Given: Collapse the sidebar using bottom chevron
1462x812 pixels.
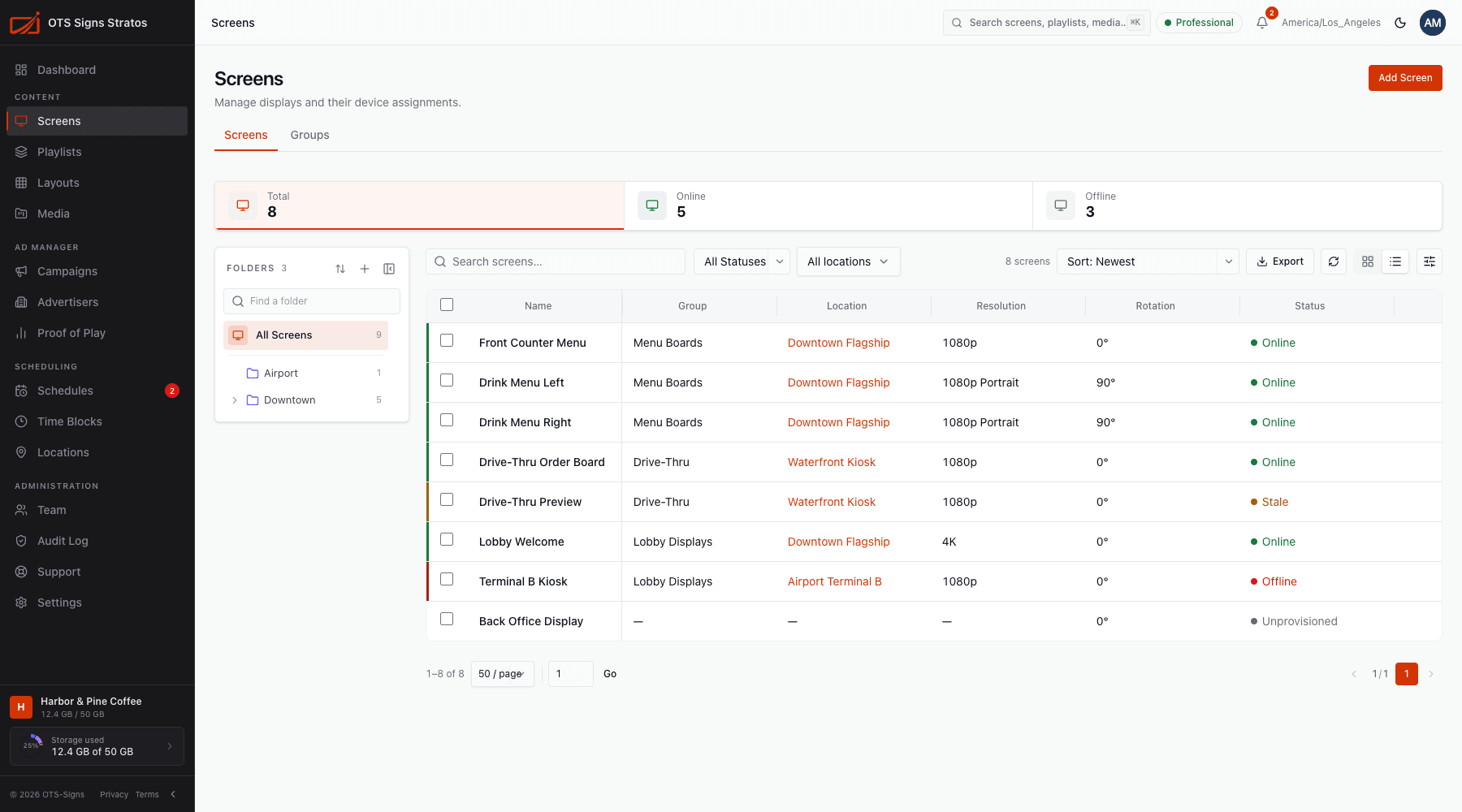Looking at the screenshot, I should pyautogui.click(x=173, y=794).
